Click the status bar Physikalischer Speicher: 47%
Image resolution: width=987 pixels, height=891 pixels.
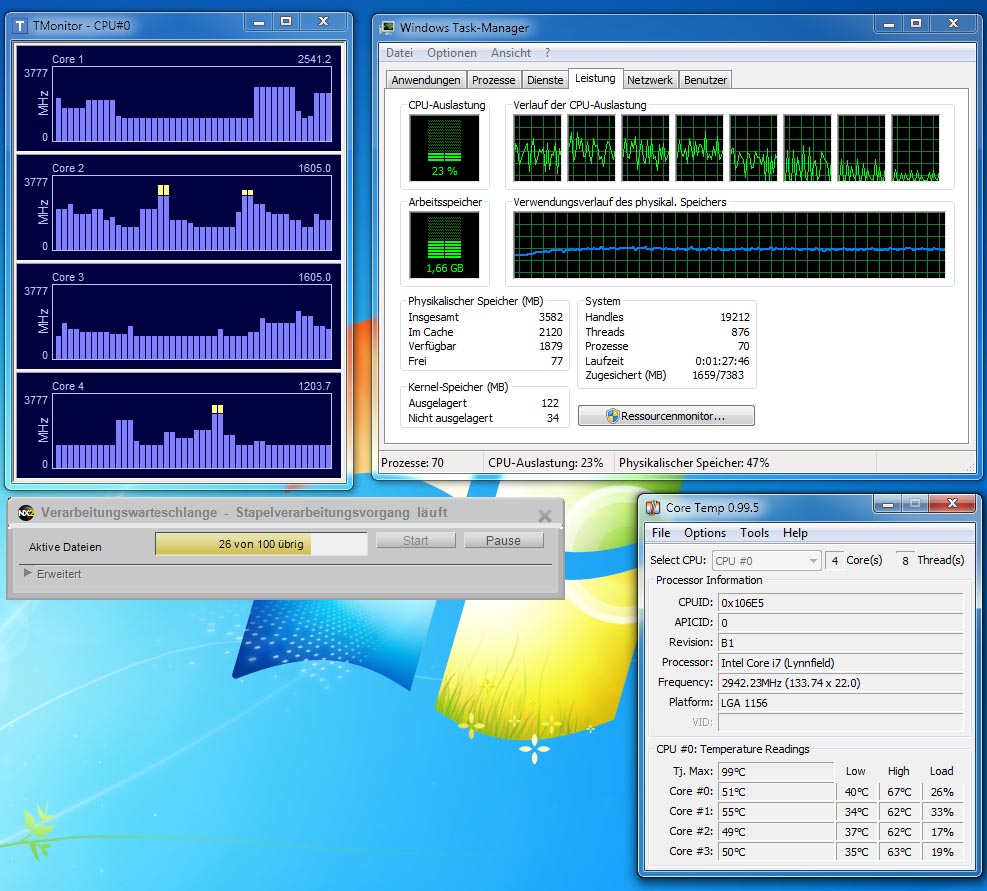(694, 463)
